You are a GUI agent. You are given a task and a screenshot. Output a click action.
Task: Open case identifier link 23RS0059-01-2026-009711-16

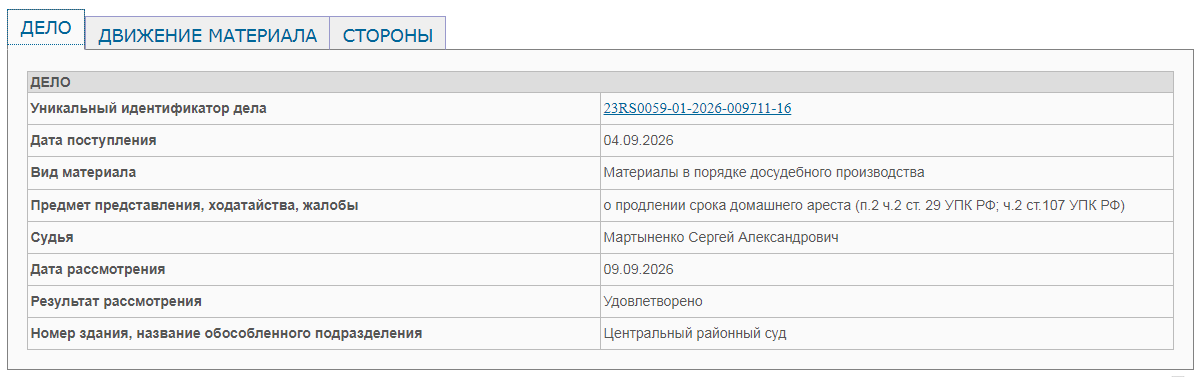click(697, 108)
